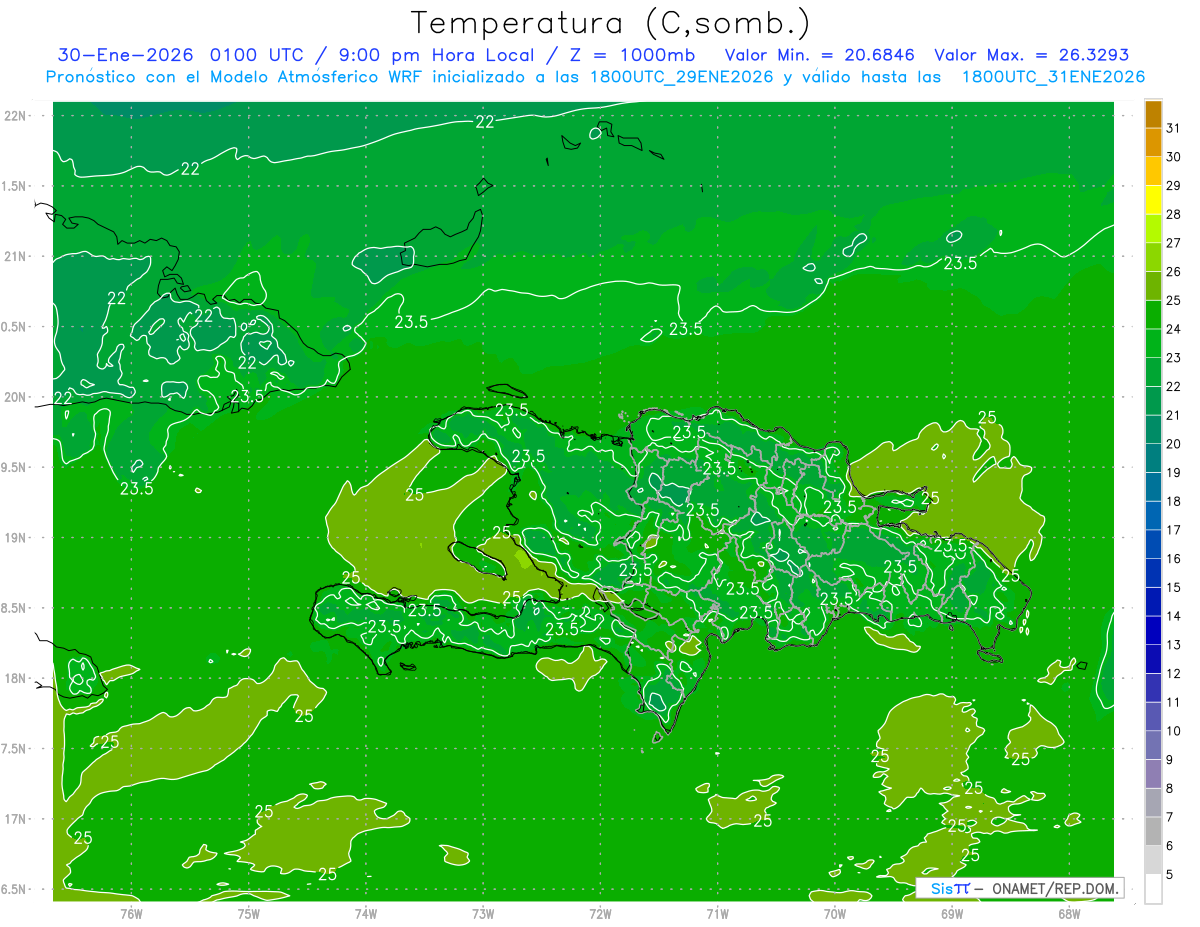
Task: Click the yellow swatch between legend values 28 and 29
Action: pyautogui.click(x=1153, y=200)
